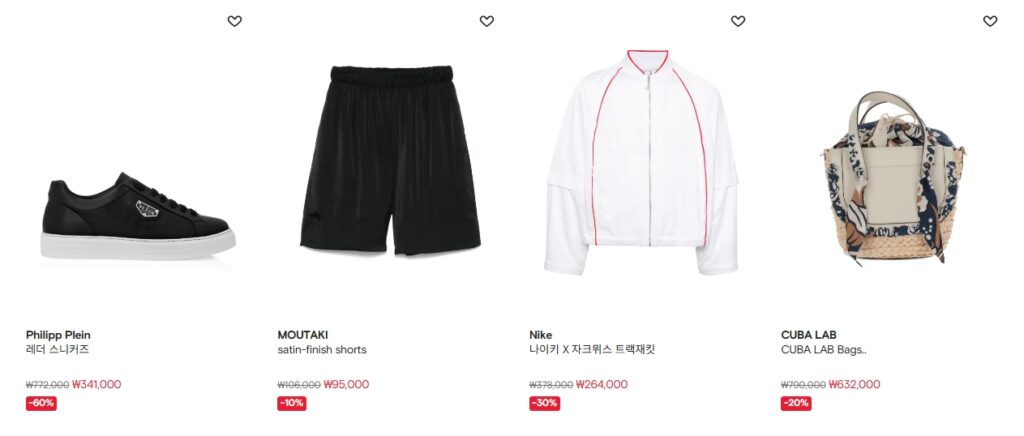Viewport: 1024px width, 436px height.
Task: View the straw basket bag photo
Action: point(893,178)
